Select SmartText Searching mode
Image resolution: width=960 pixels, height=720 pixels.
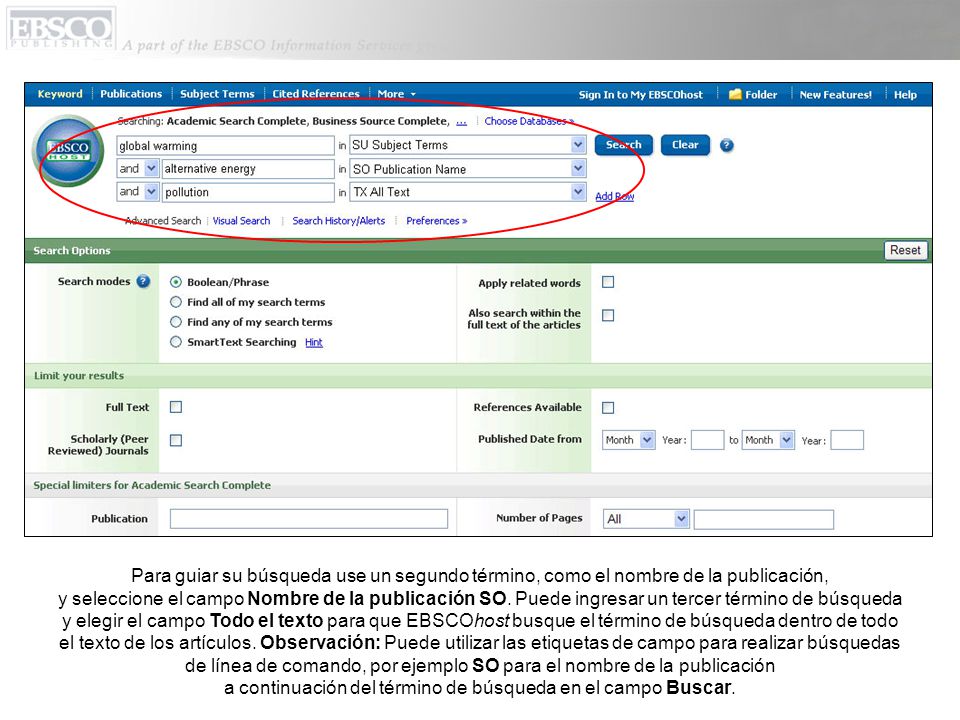[x=176, y=342]
